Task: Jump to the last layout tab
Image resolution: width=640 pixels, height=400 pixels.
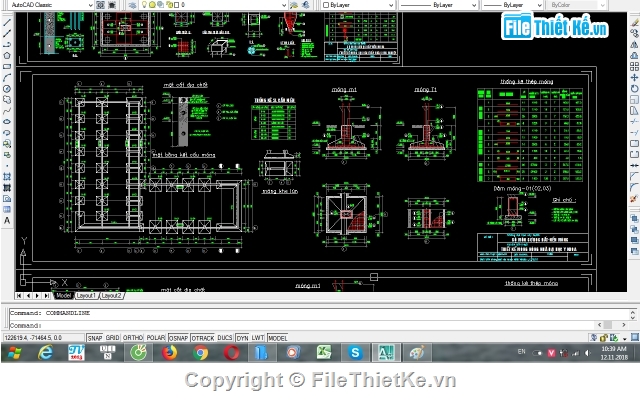Action: pyautogui.click(x=47, y=296)
